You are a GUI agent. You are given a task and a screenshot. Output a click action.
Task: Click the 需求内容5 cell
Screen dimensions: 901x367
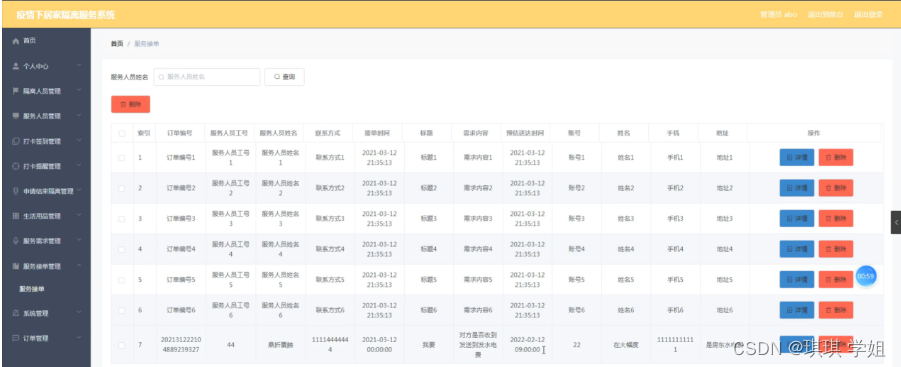click(478, 280)
